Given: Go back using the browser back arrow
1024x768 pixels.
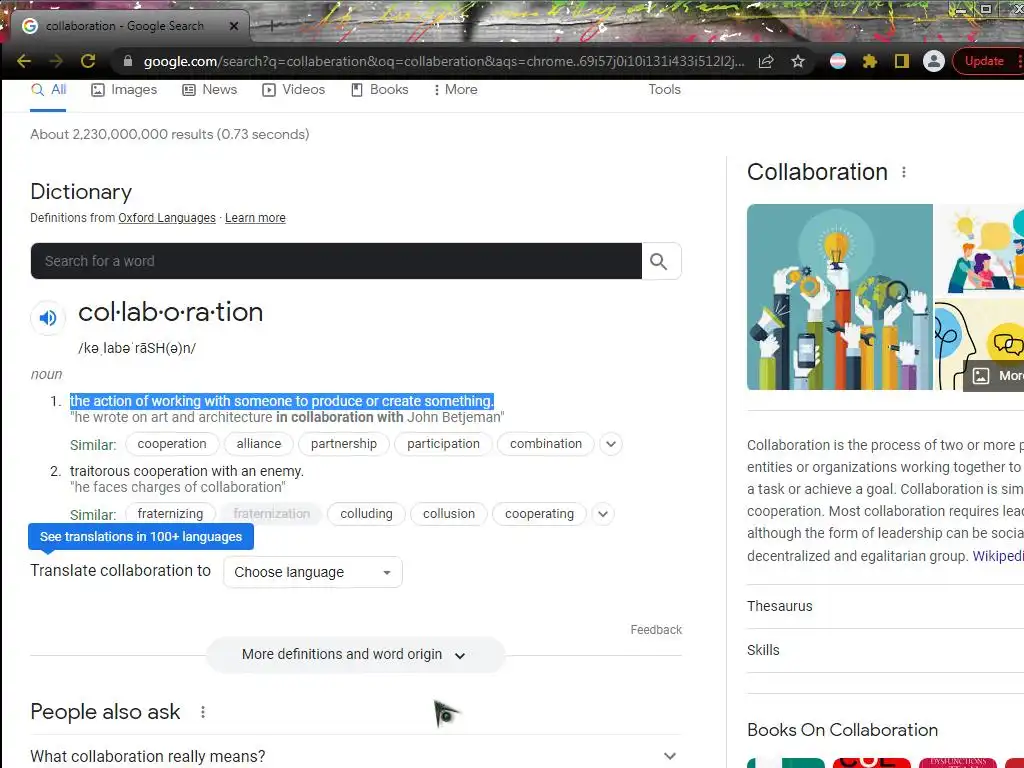Looking at the screenshot, I should coord(24,61).
